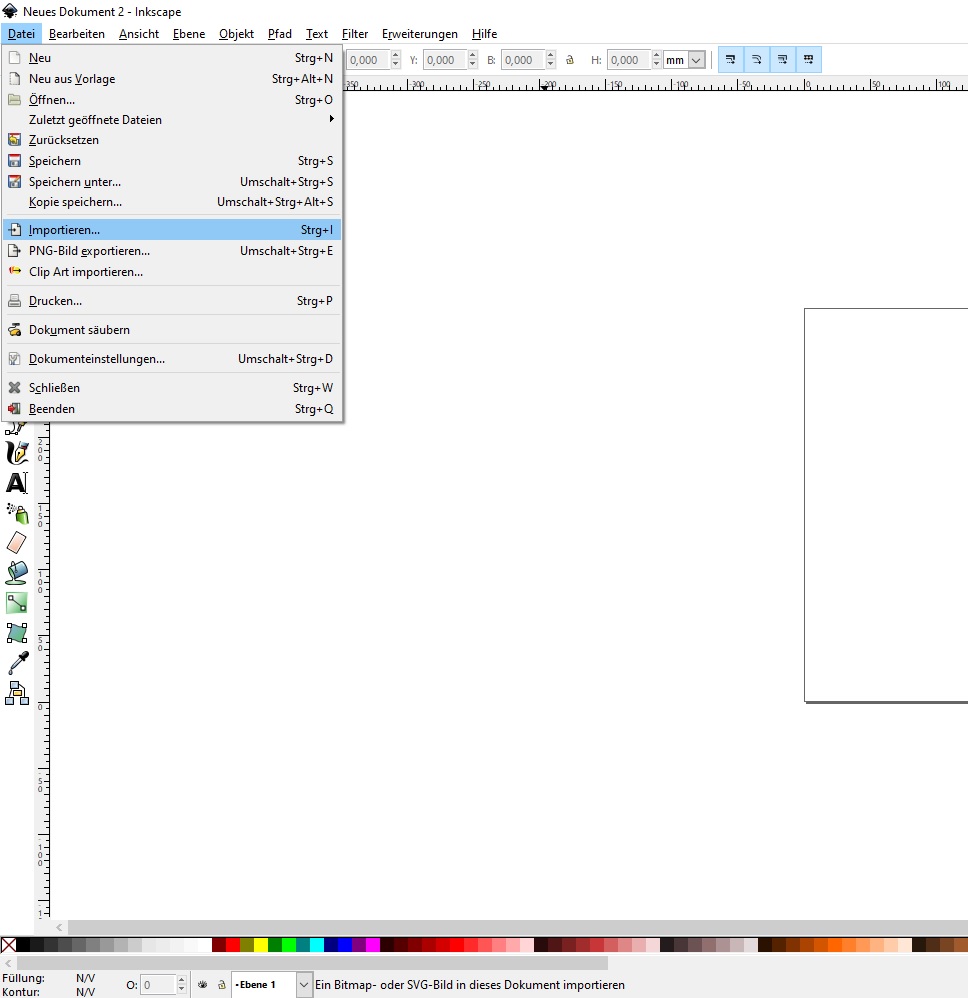This screenshot has height=998, width=968.
Task: Click the Dokument säubern icon
Action: 14,330
